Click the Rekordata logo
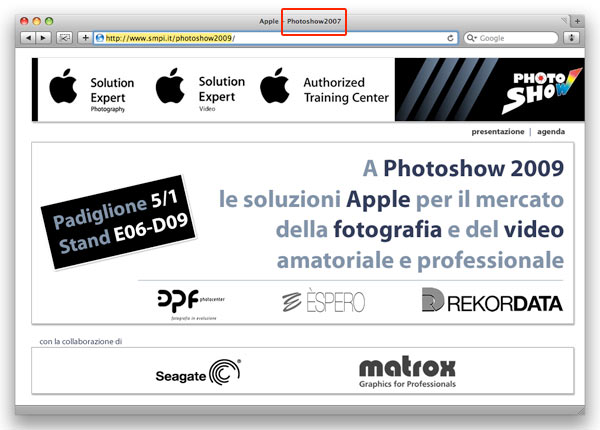 point(492,300)
